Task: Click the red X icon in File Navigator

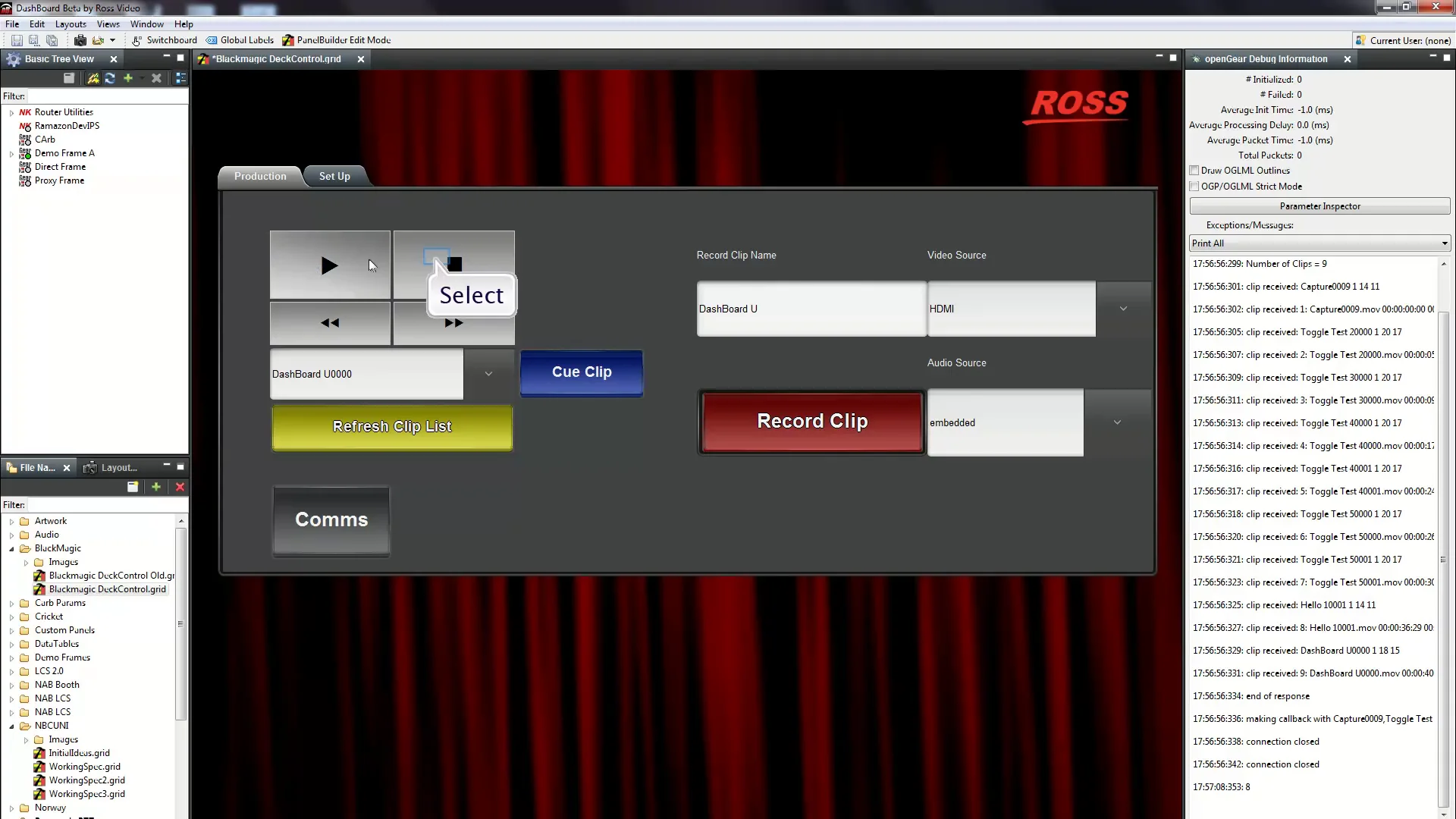Action: click(x=180, y=487)
